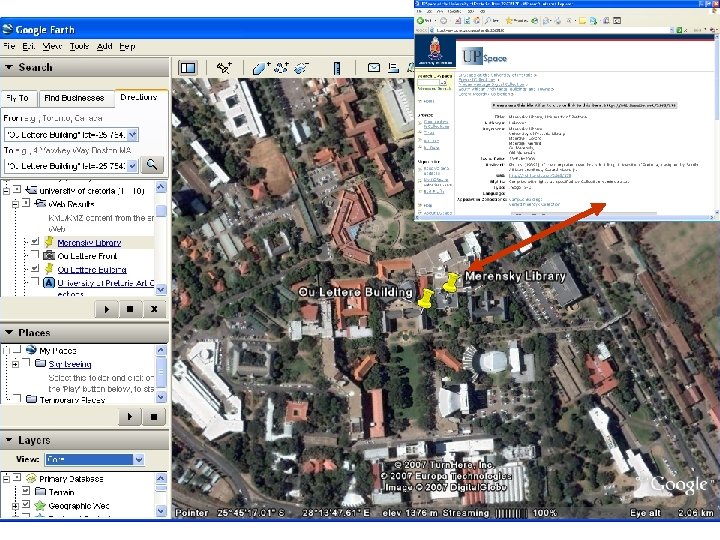This screenshot has height=540, width=720.
Task: Click the Add Placemark toolbar icon
Action: tap(224, 68)
